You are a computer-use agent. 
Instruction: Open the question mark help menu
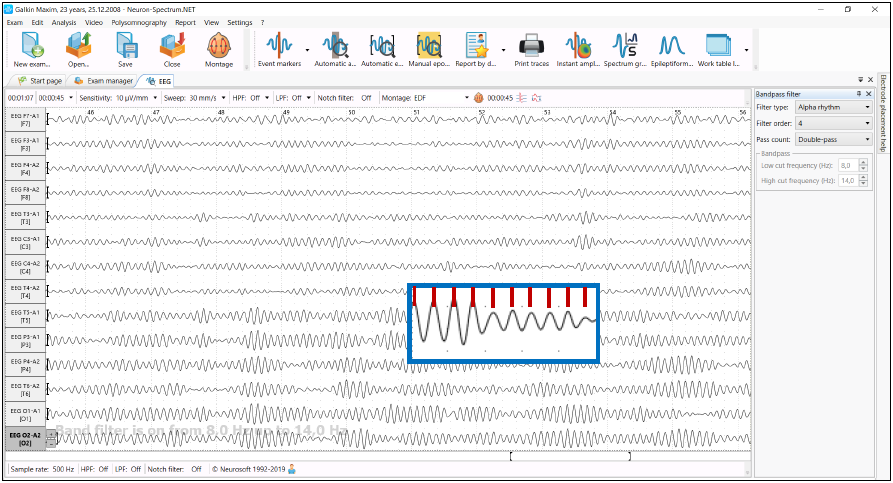pyautogui.click(x=263, y=23)
